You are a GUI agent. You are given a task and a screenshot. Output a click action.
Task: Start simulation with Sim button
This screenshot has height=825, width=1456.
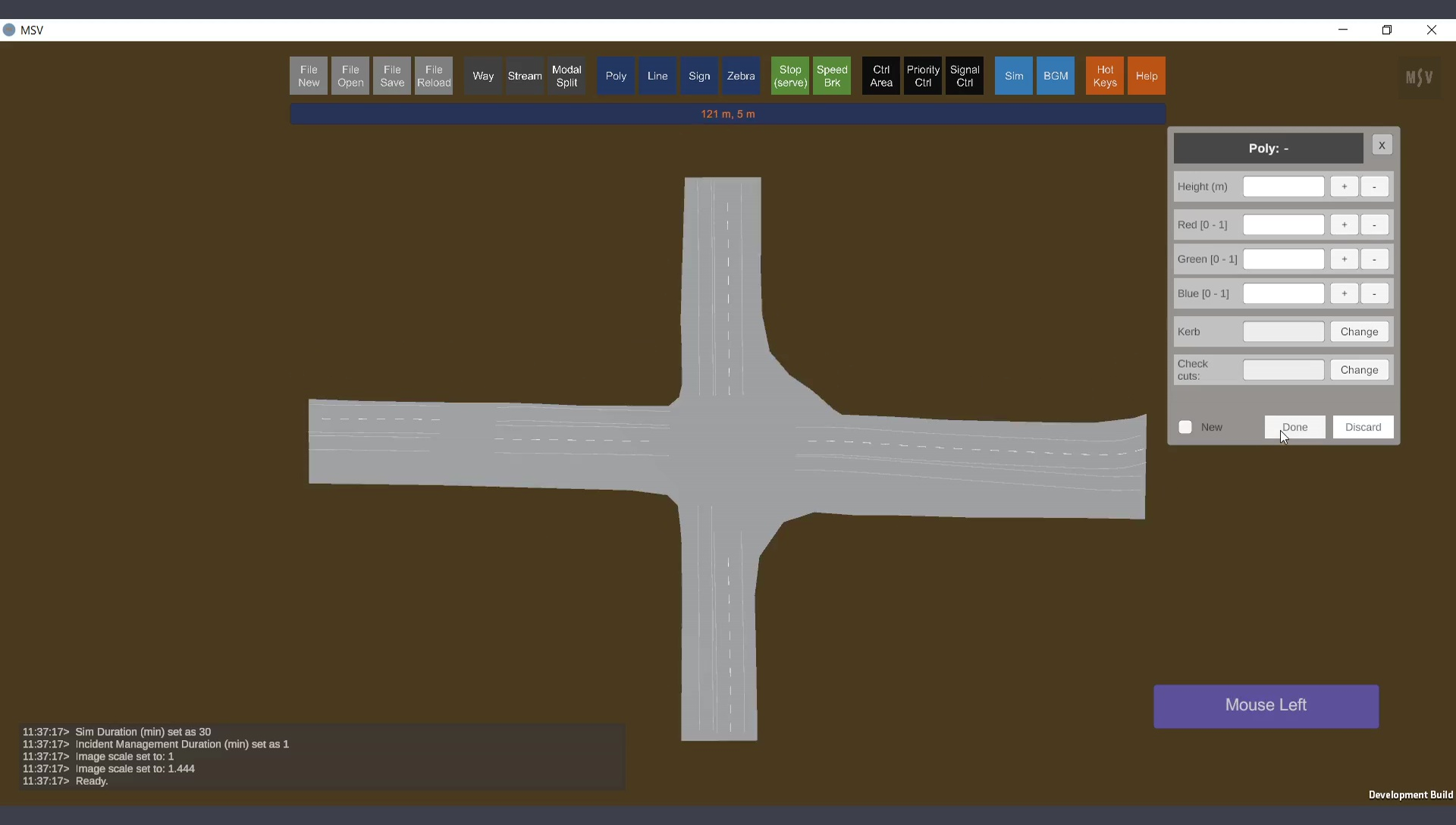coord(1013,76)
